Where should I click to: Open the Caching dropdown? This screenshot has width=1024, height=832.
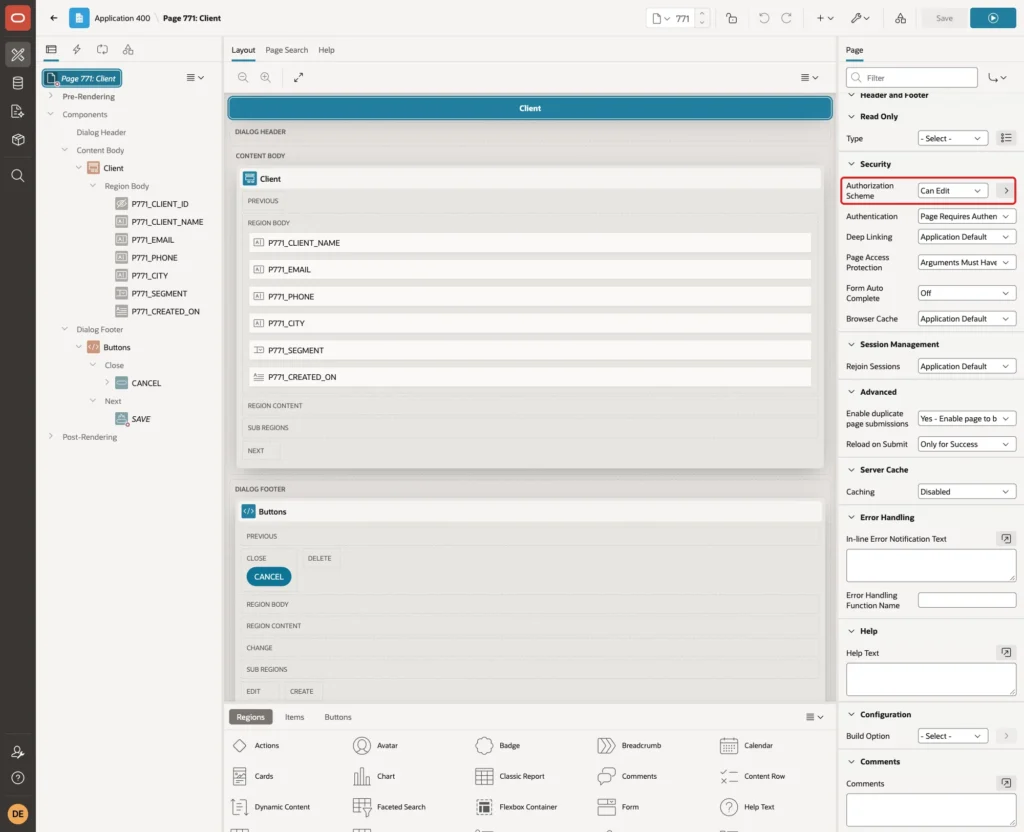click(967, 492)
